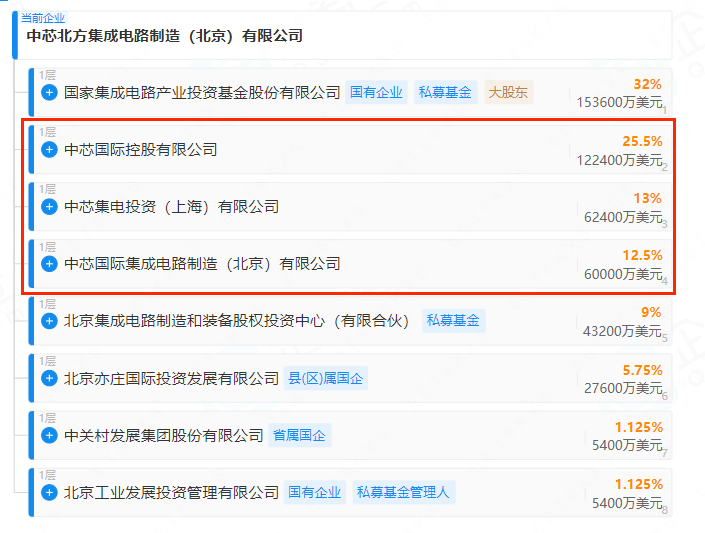This screenshot has height=533, width=705.
Task: Open 中芯国际控股有限公司 company link
Action: click(141, 150)
